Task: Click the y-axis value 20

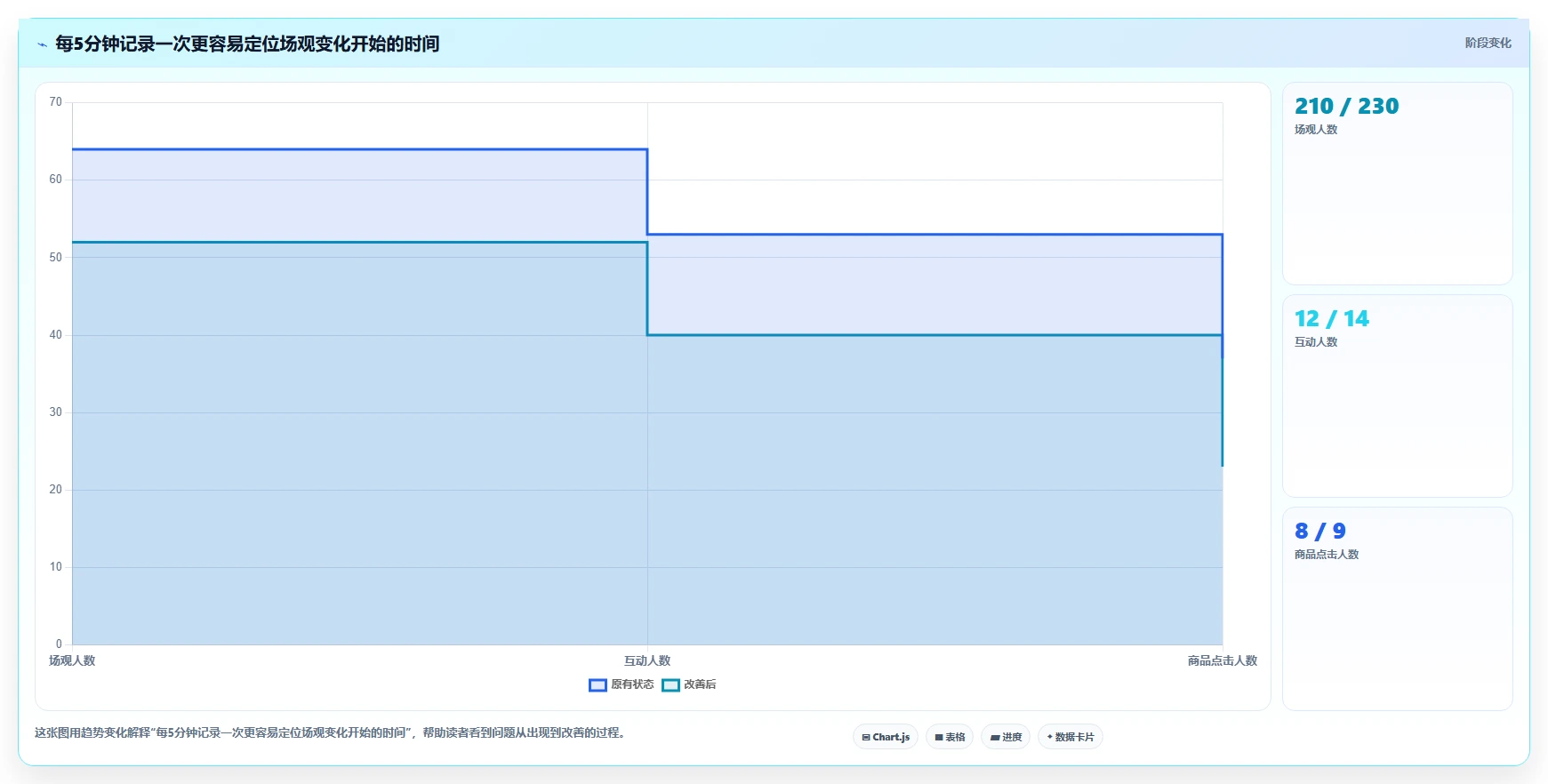Action: tap(56, 490)
